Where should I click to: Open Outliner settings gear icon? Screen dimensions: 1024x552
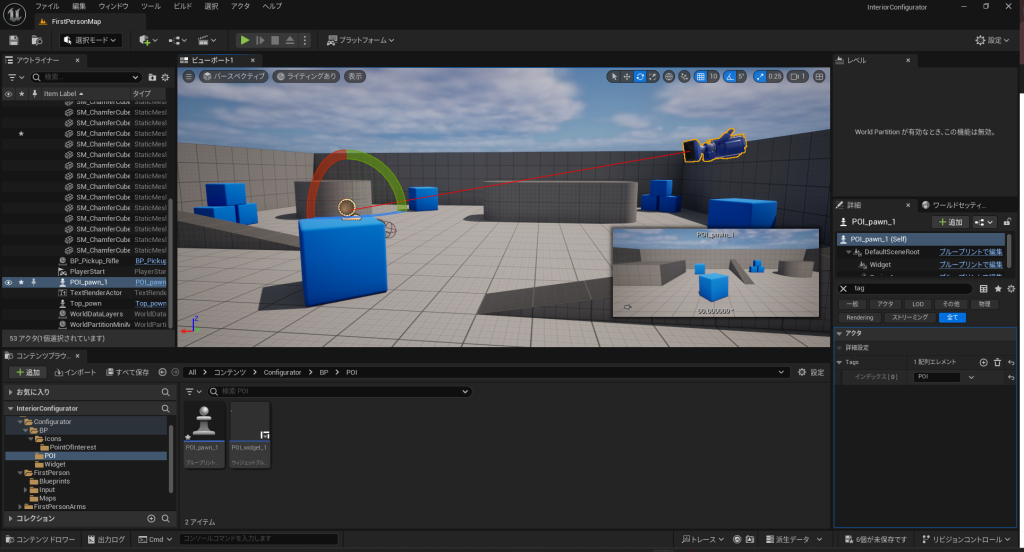(x=165, y=77)
